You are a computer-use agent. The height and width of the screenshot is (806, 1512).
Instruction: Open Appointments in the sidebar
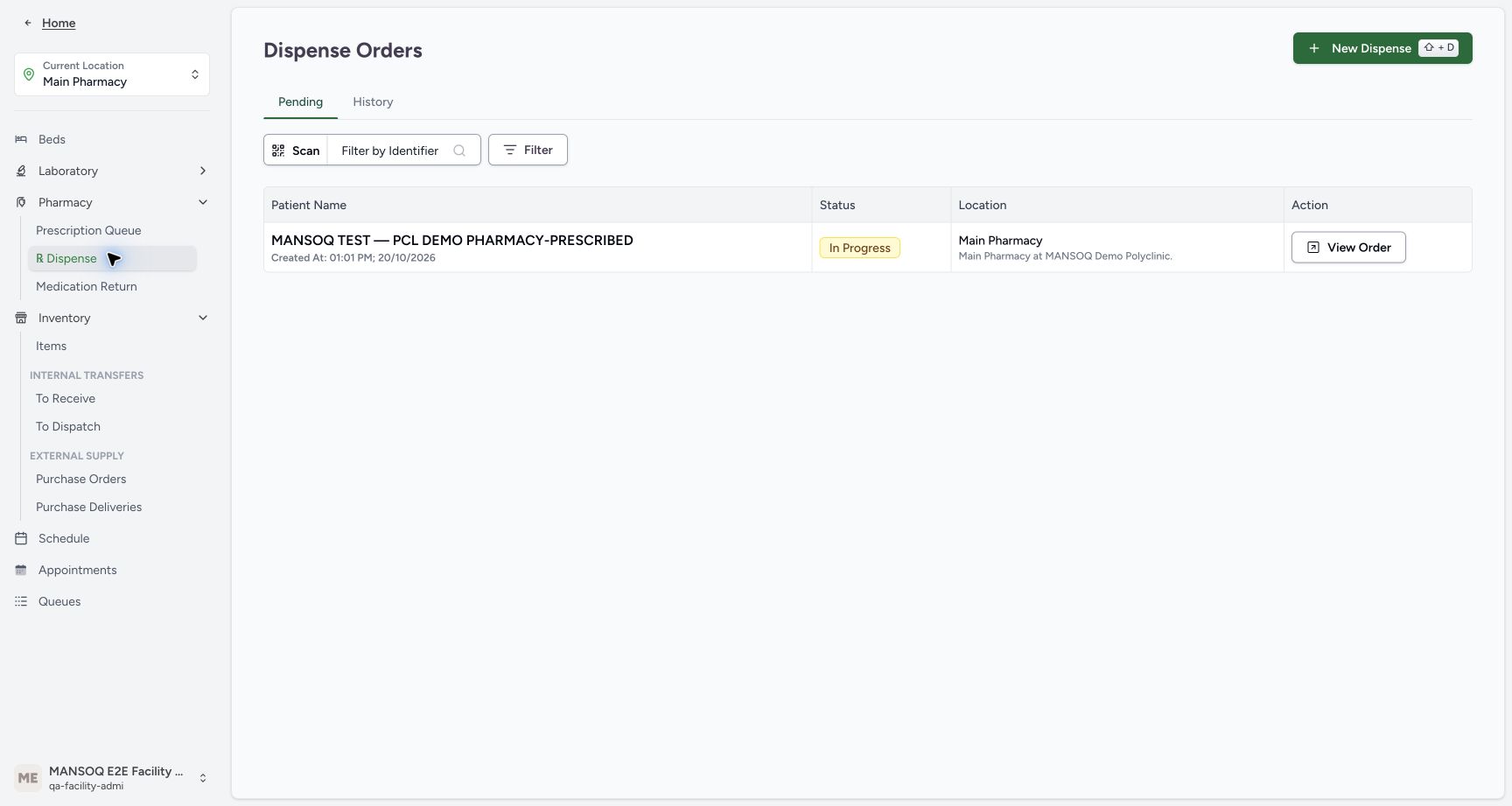(77, 570)
